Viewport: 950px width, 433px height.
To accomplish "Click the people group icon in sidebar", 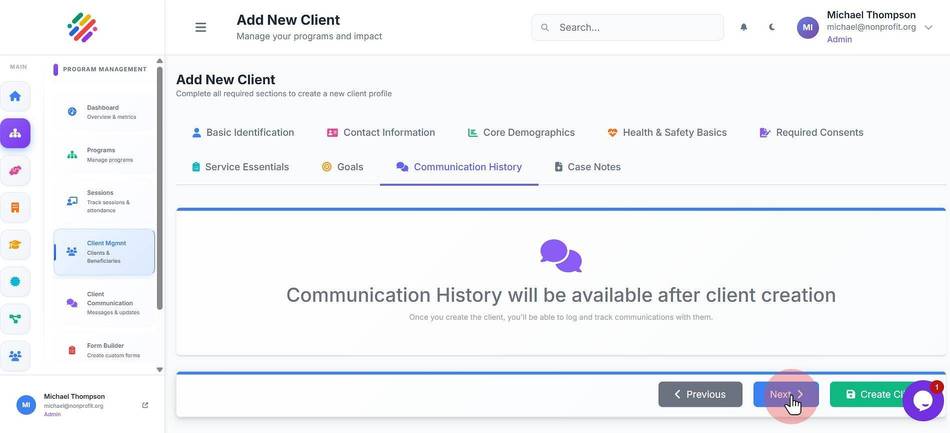I will pos(15,356).
